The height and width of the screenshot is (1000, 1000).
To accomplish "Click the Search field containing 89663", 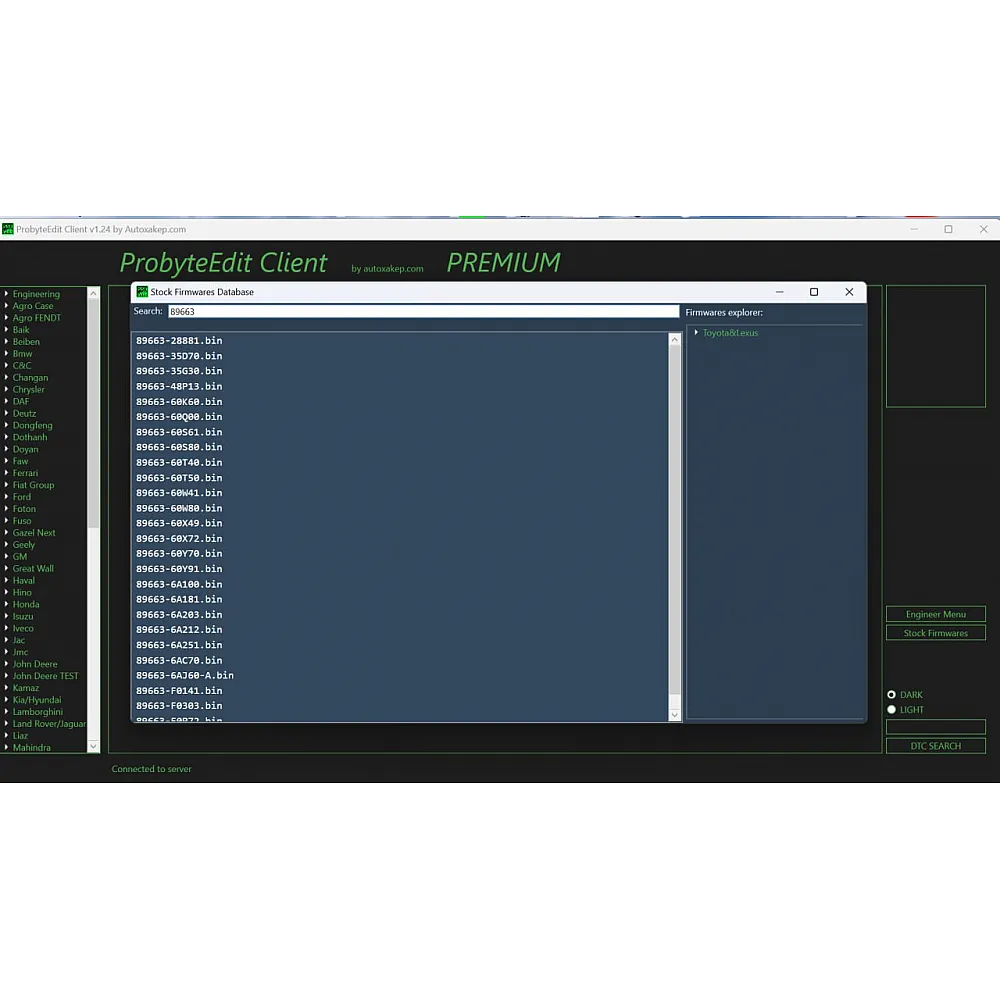I will (x=422, y=312).
